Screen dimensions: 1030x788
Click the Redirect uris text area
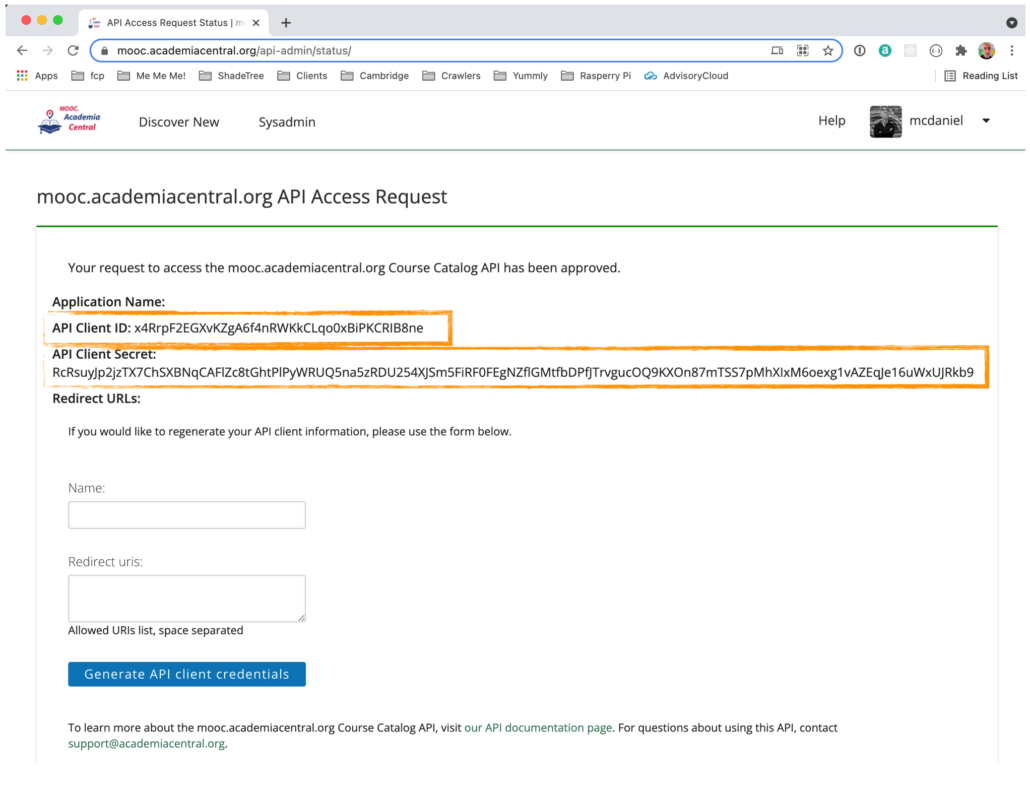[187, 598]
